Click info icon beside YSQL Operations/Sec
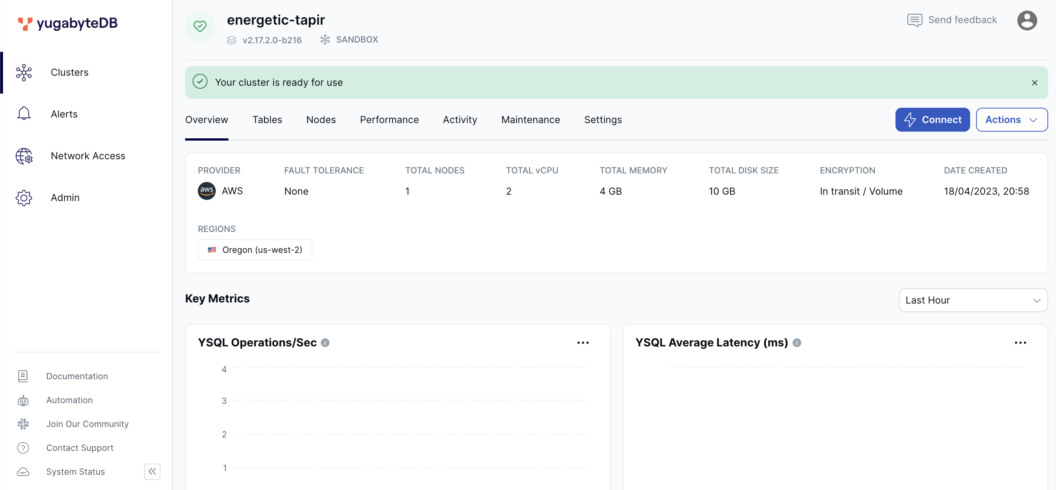Image resolution: width=1056 pixels, height=490 pixels. click(325, 343)
